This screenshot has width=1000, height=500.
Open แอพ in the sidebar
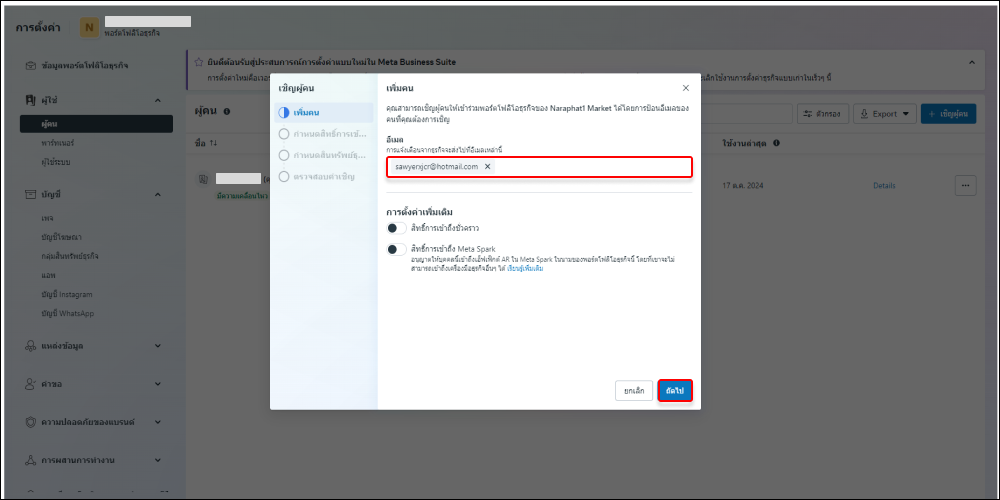[x=48, y=276]
